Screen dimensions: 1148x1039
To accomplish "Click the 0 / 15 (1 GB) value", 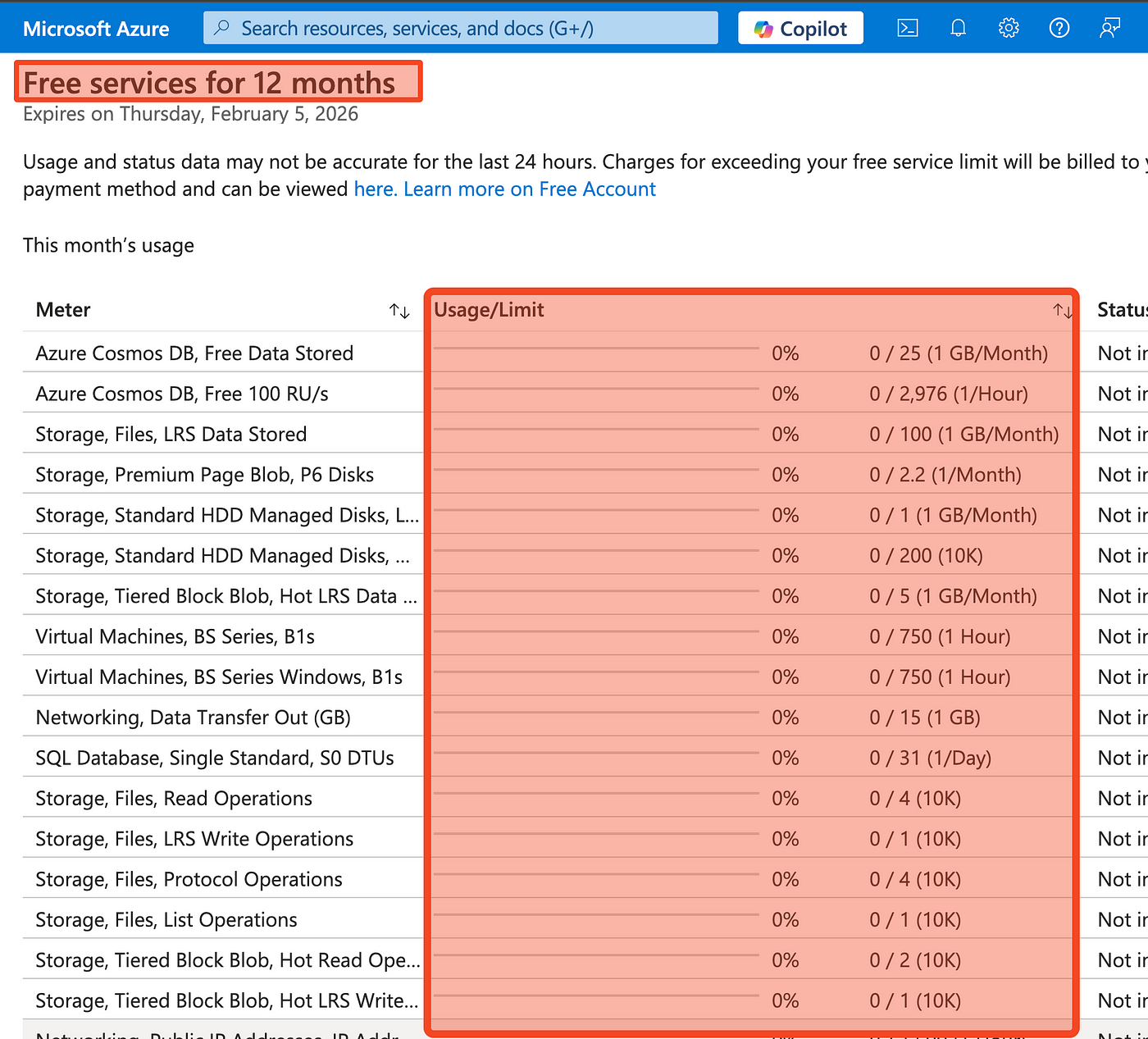I will pos(925,718).
